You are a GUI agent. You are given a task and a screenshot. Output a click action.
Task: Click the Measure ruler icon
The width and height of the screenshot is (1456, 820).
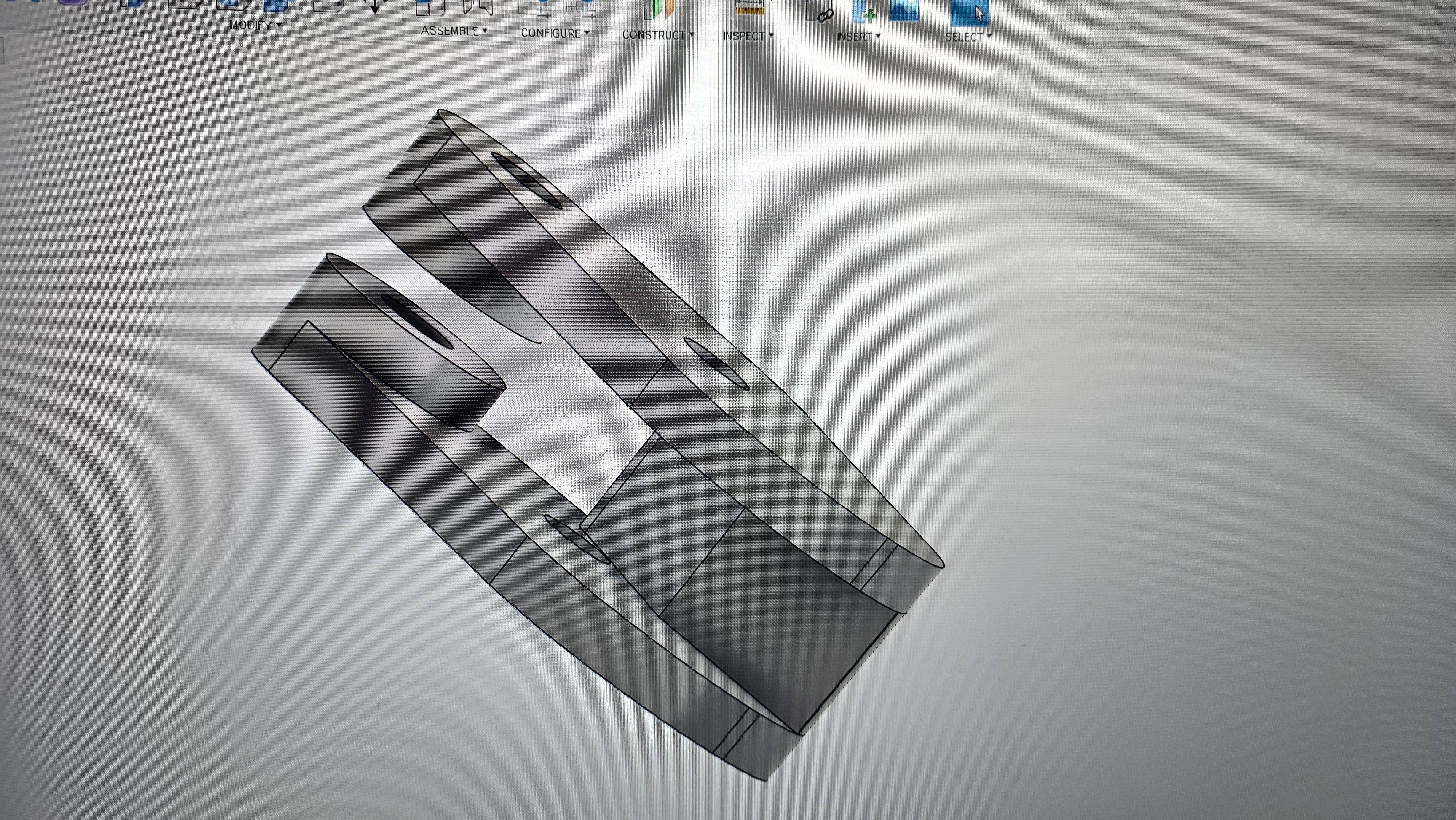point(749,7)
